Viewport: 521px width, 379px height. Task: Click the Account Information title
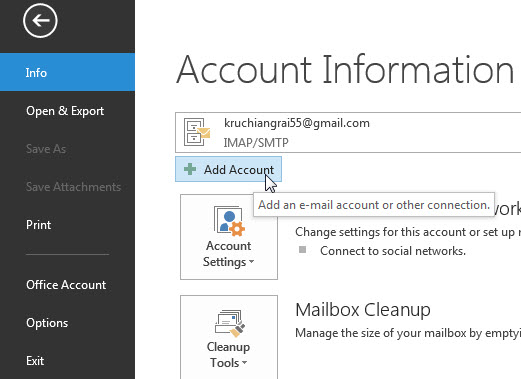tap(345, 70)
